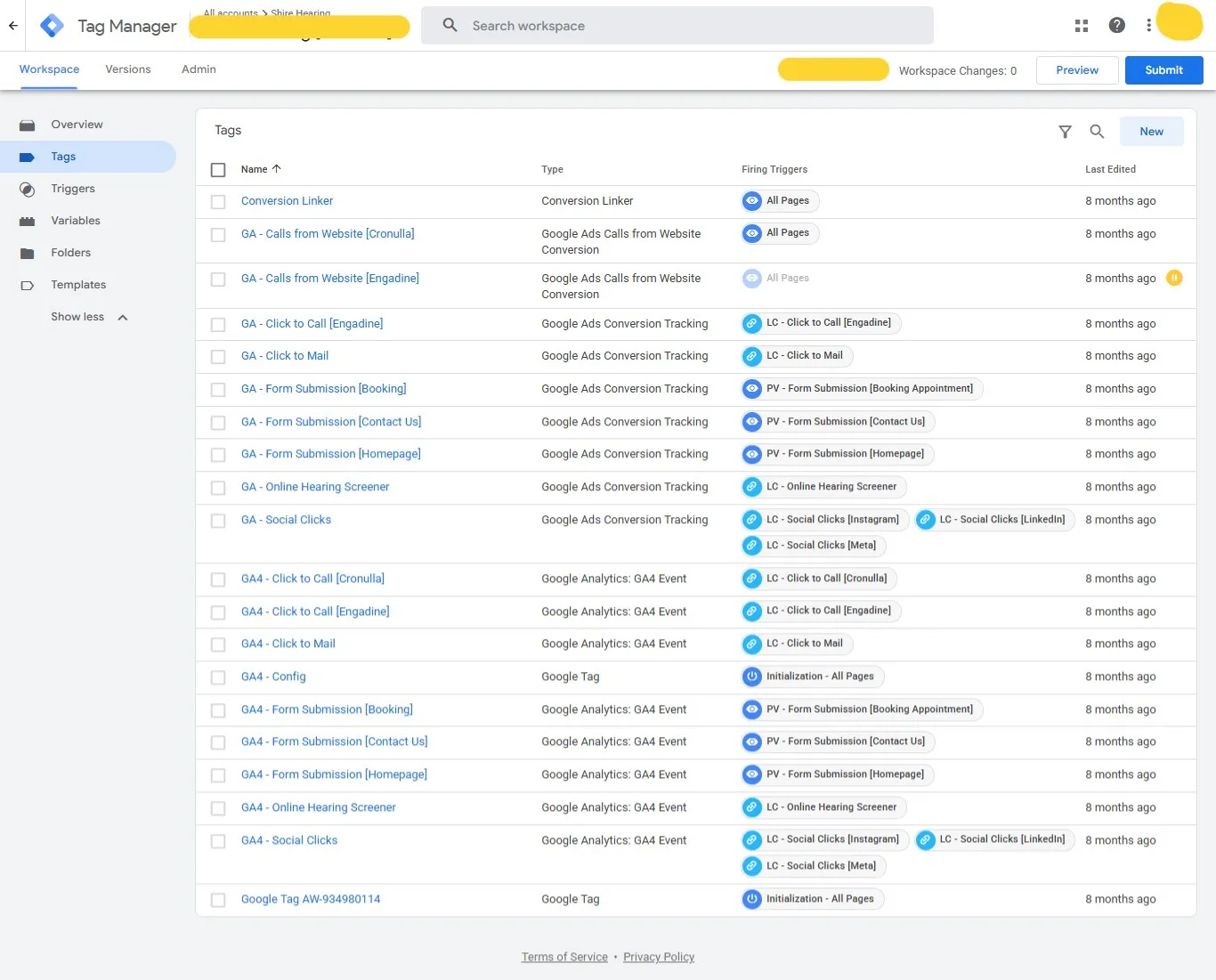Click the All Pages trigger chip for Conversion Linker
Screen dimensions: 1216x980
(x=780, y=201)
